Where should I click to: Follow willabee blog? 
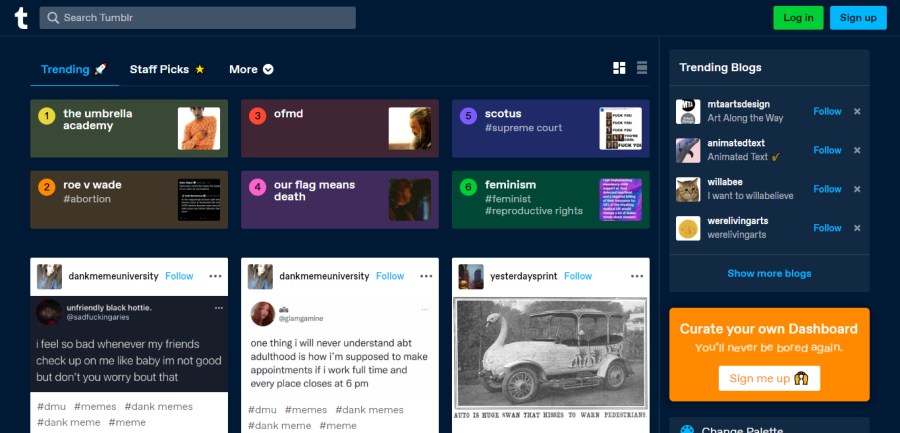(827, 189)
